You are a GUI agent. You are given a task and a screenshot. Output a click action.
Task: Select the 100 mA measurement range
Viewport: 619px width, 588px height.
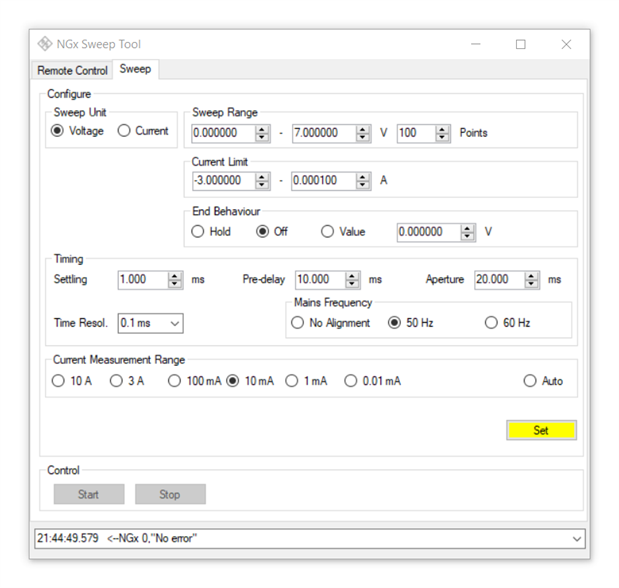coord(194,381)
